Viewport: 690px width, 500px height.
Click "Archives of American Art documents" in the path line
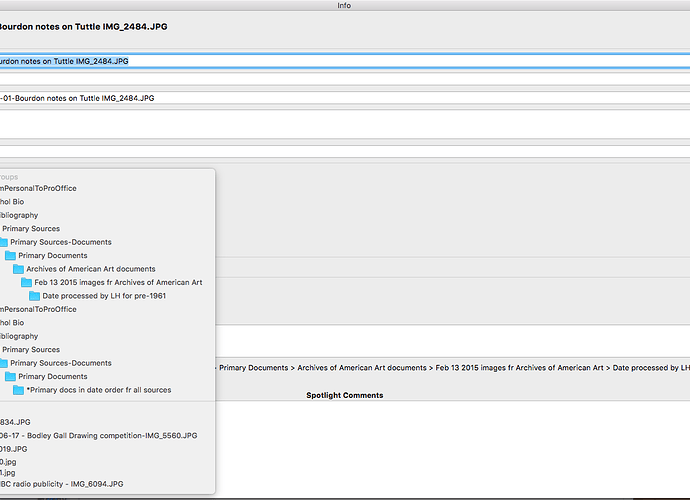[x=362, y=368]
